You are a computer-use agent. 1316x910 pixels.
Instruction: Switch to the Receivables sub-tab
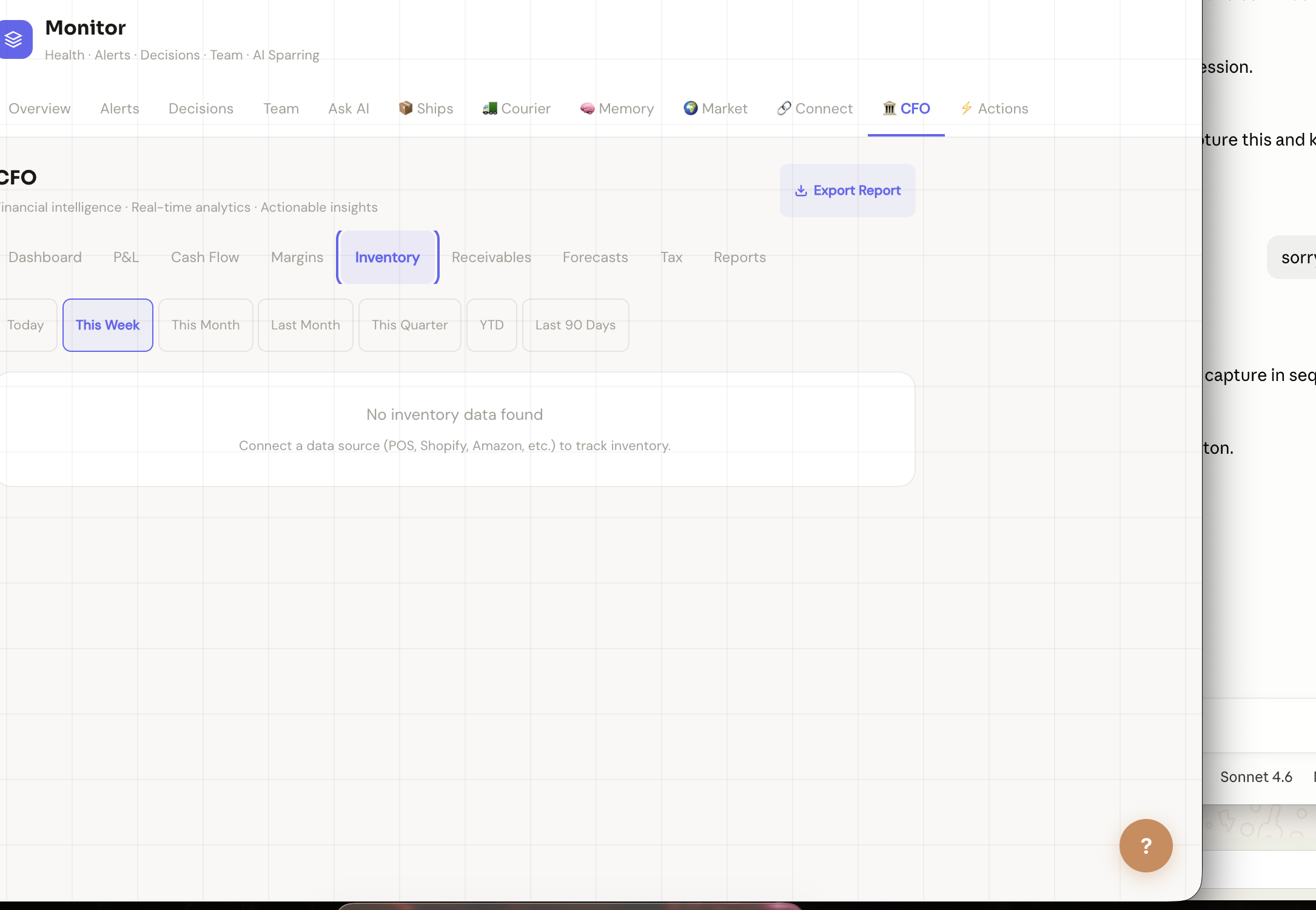tap(491, 257)
